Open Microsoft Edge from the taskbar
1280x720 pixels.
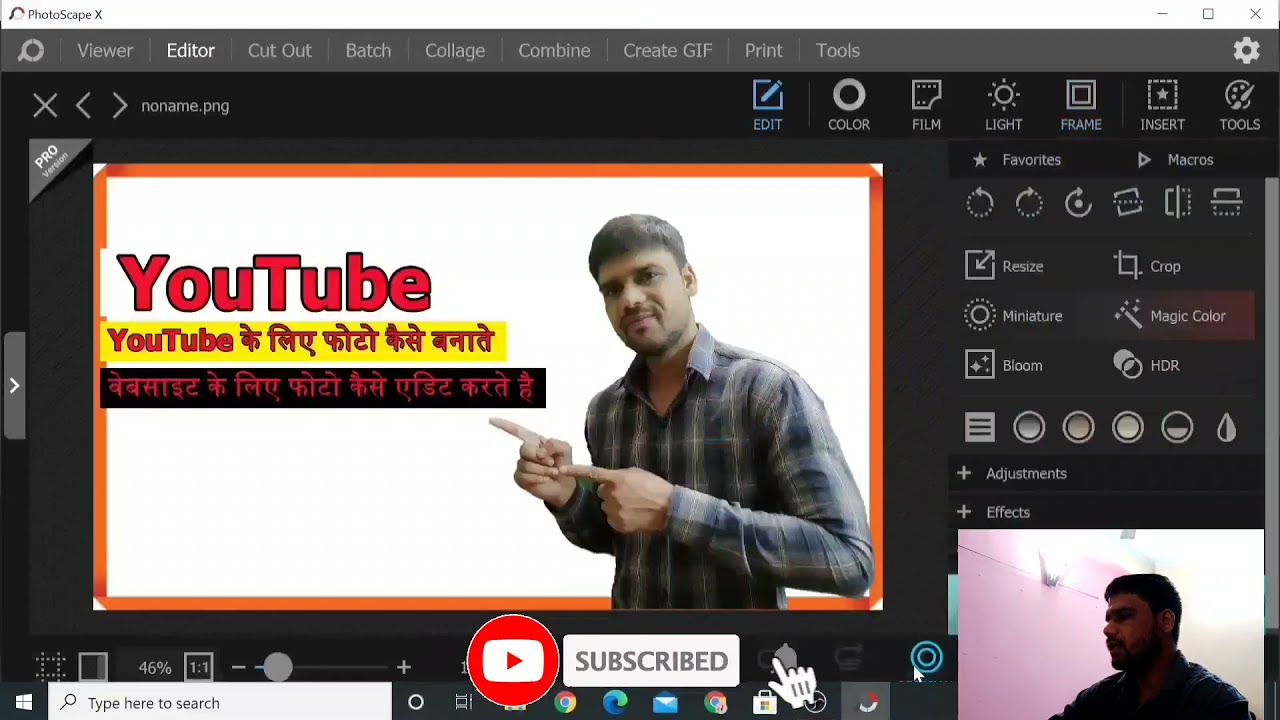(x=615, y=703)
